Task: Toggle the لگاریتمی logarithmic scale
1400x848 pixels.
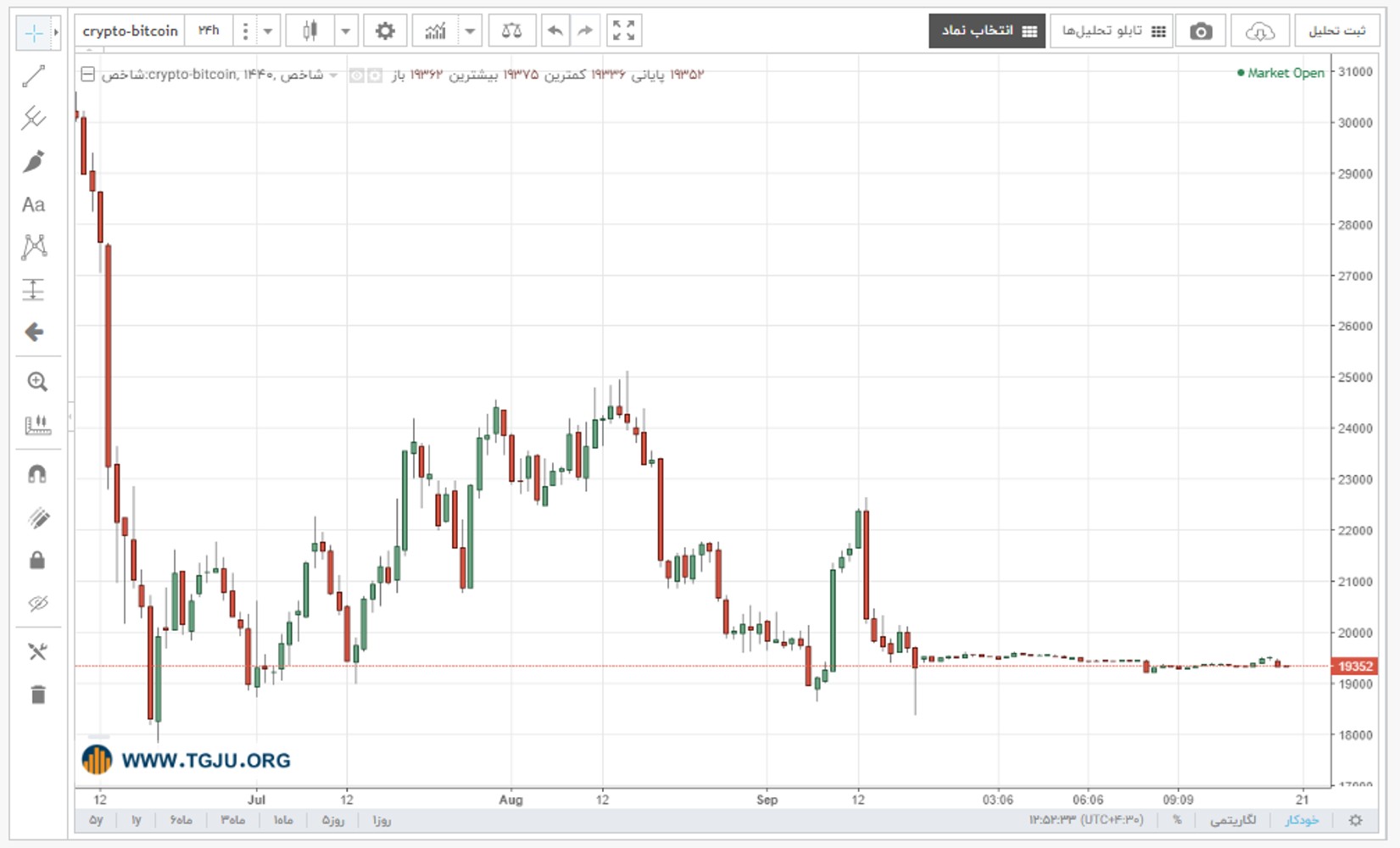Action: pyautogui.click(x=1233, y=820)
